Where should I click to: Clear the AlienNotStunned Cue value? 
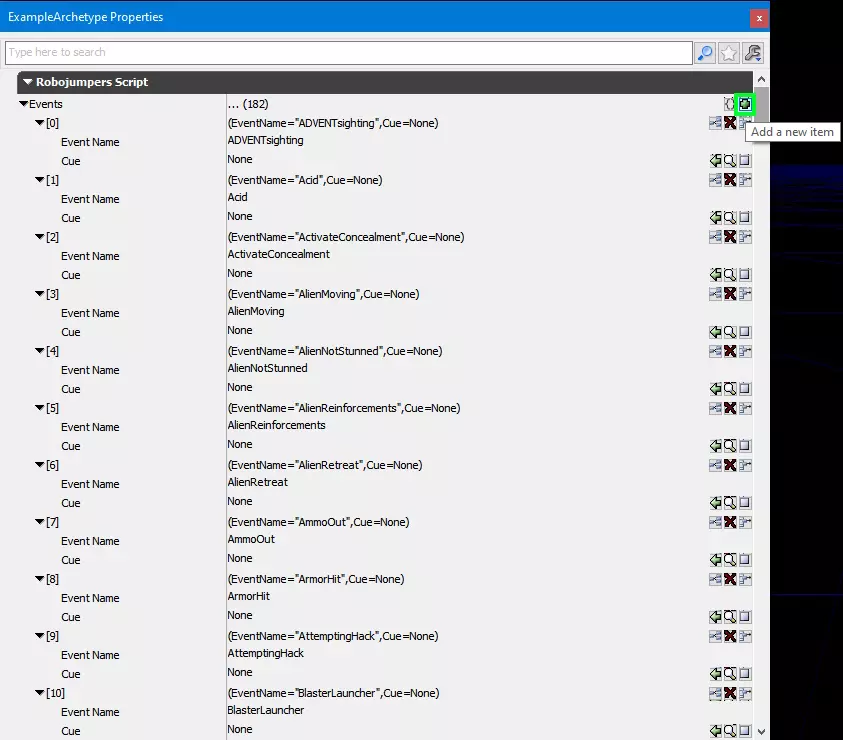[745, 388]
